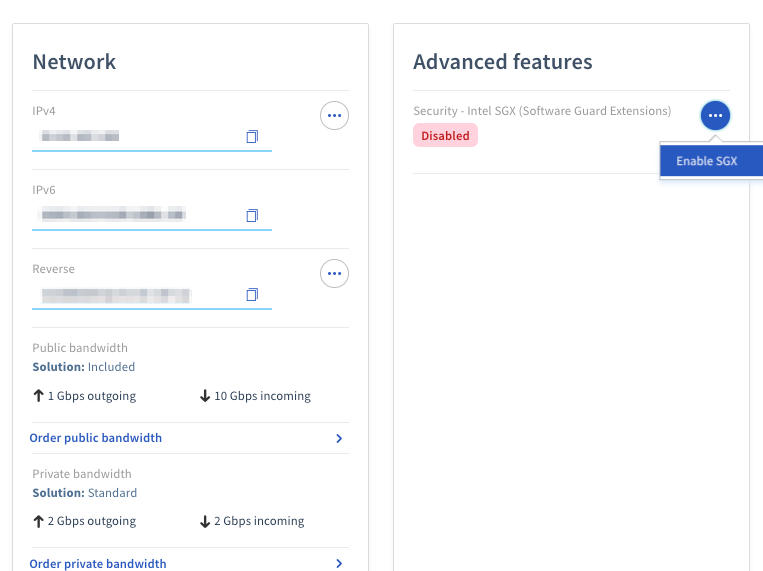Select Enable SGX from the popup menu
Image resolution: width=763 pixels, height=571 pixels.
tap(707, 161)
